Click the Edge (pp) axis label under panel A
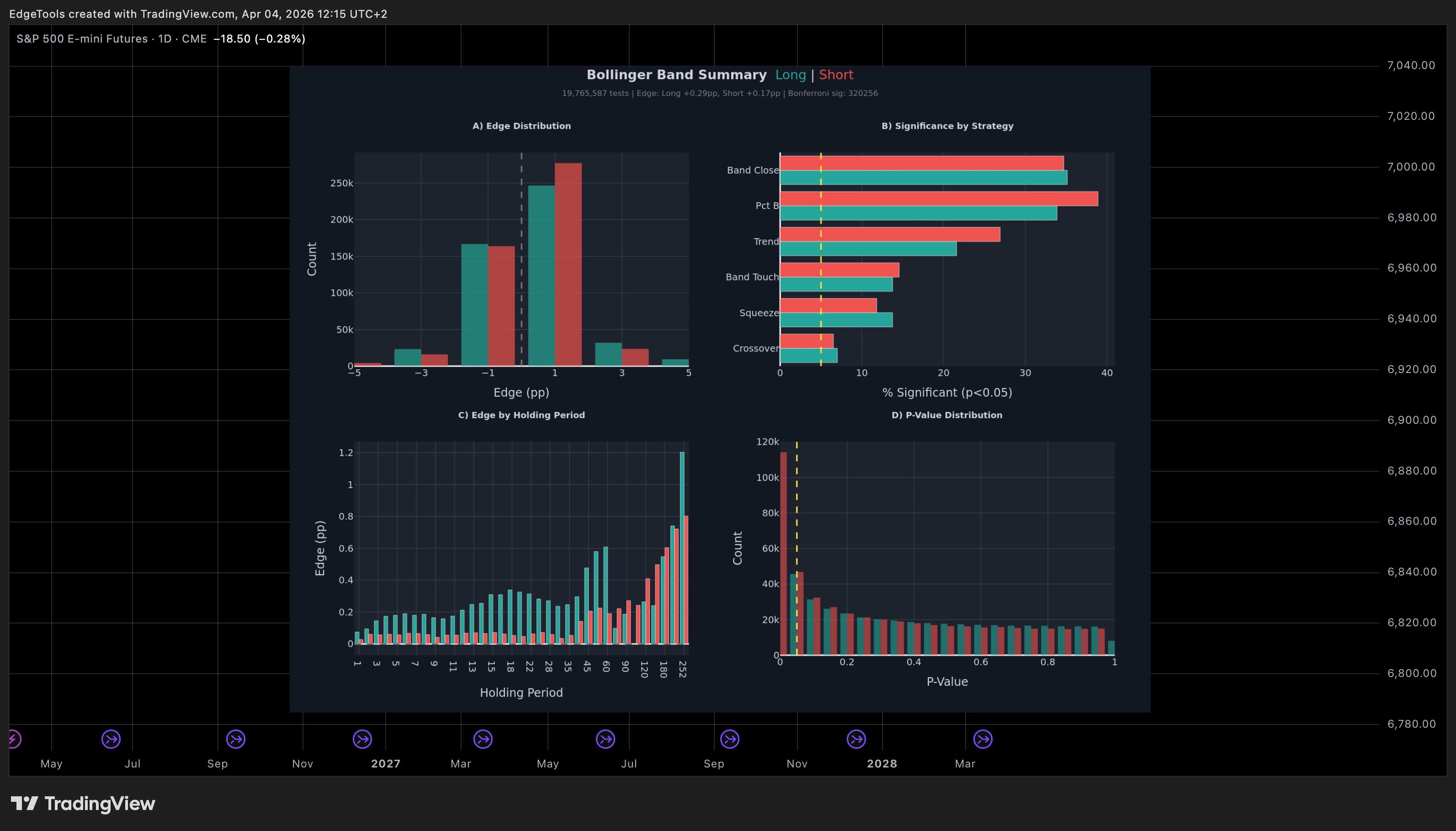This screenshot has height=831, width=1456. pyautogui.click(x=521, y=393)
